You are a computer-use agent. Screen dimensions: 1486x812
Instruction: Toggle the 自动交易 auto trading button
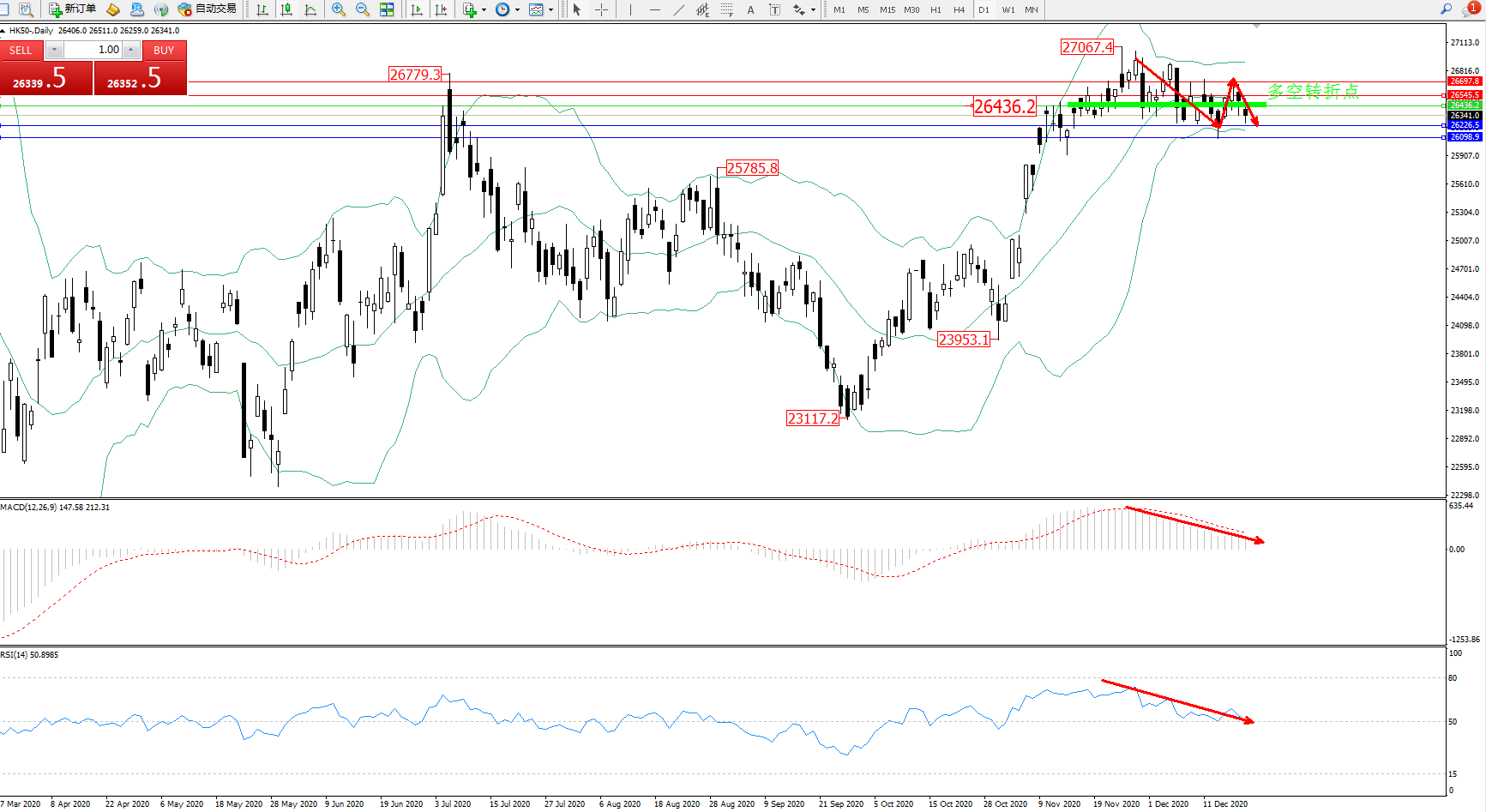[207, 9]
